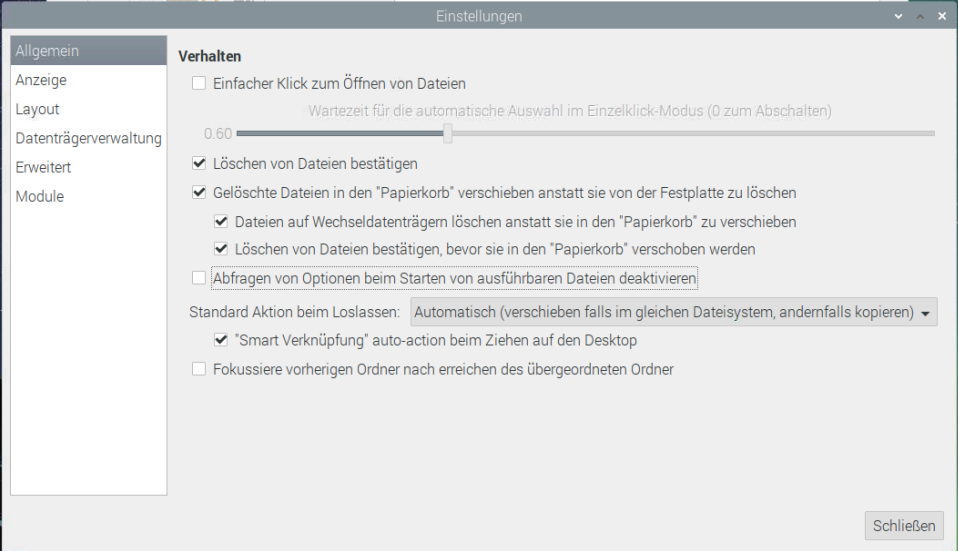The width and height of the screenshot is (958, 551).
Task: Maximize the Einstellungen window
Action: pyautogui.click(x=920, y=16)
